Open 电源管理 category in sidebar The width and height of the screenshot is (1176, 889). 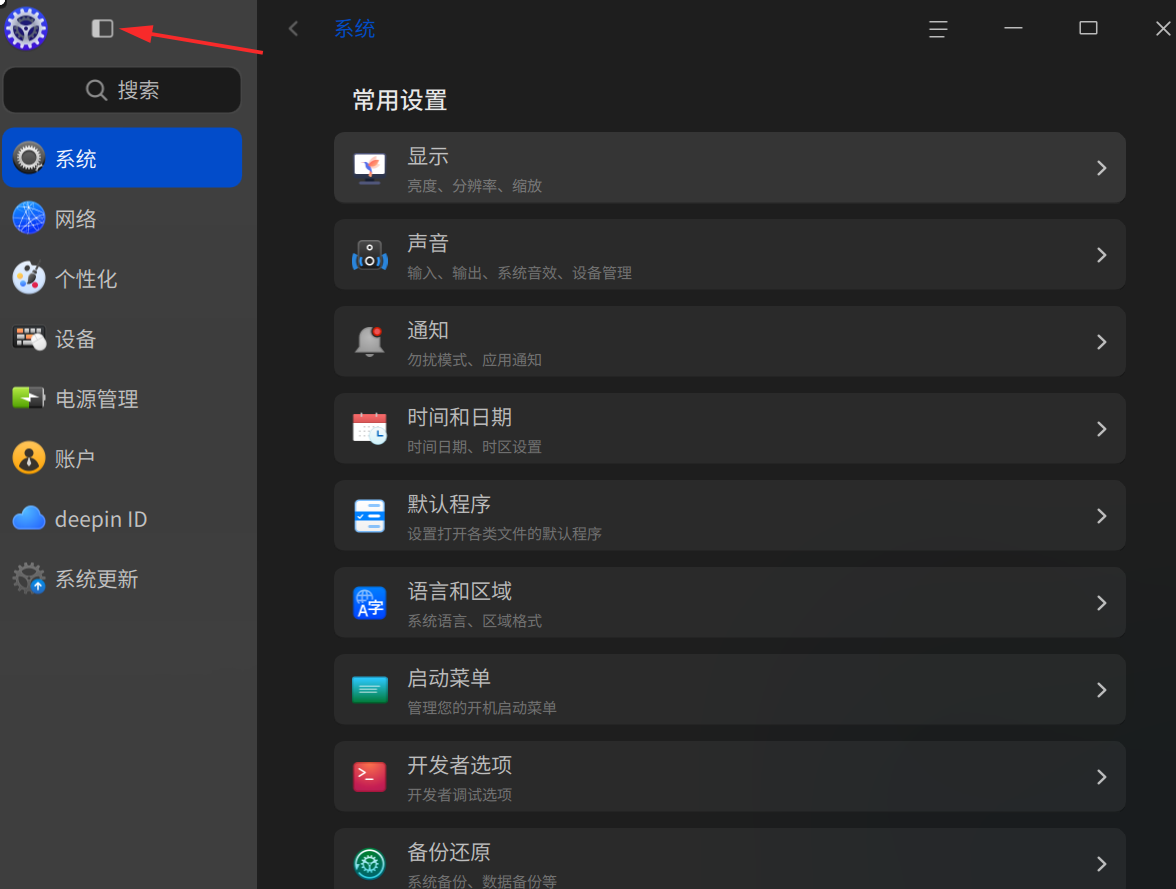(x=122, y=398)
